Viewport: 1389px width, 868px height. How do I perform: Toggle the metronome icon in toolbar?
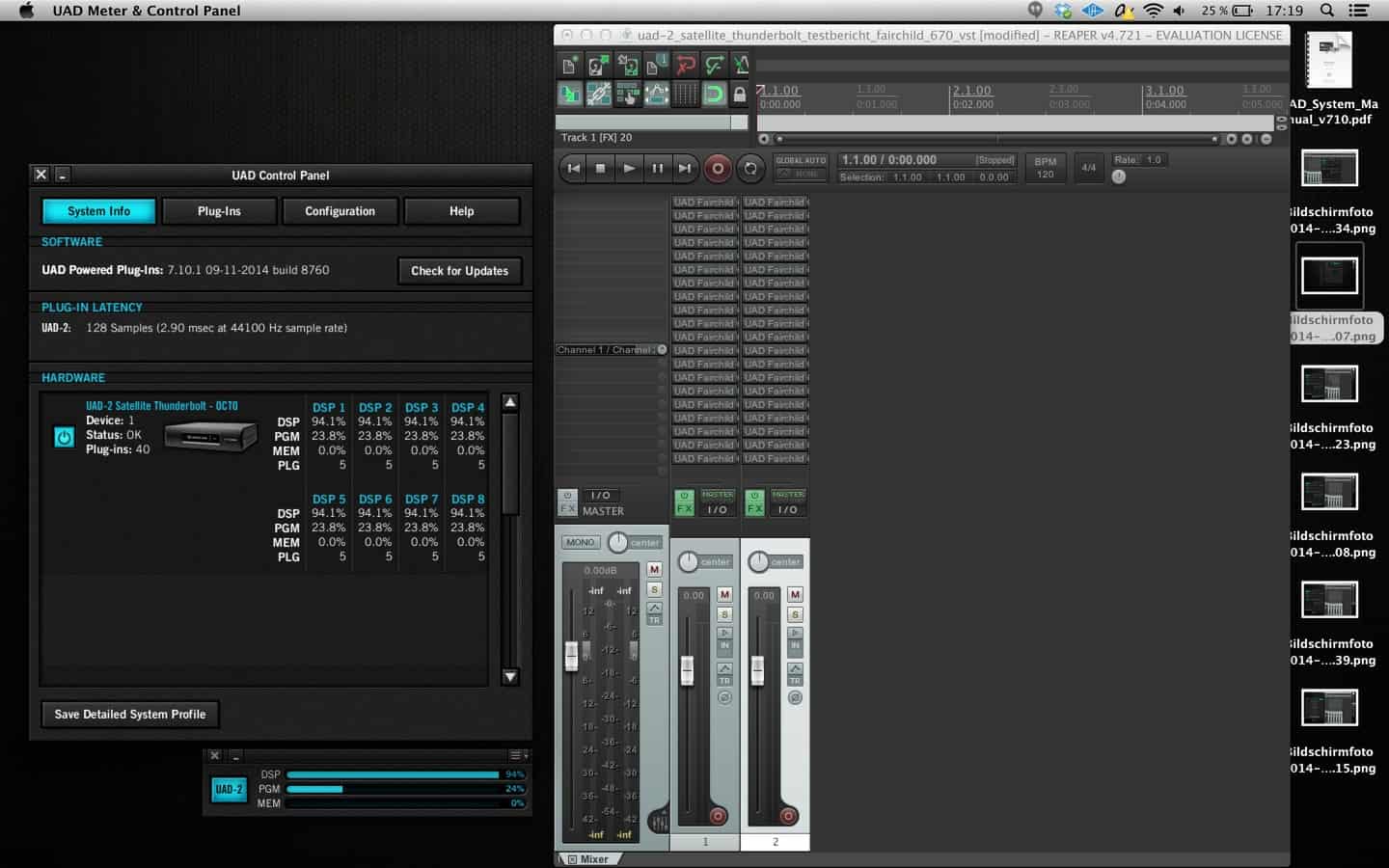coord(741,65)
